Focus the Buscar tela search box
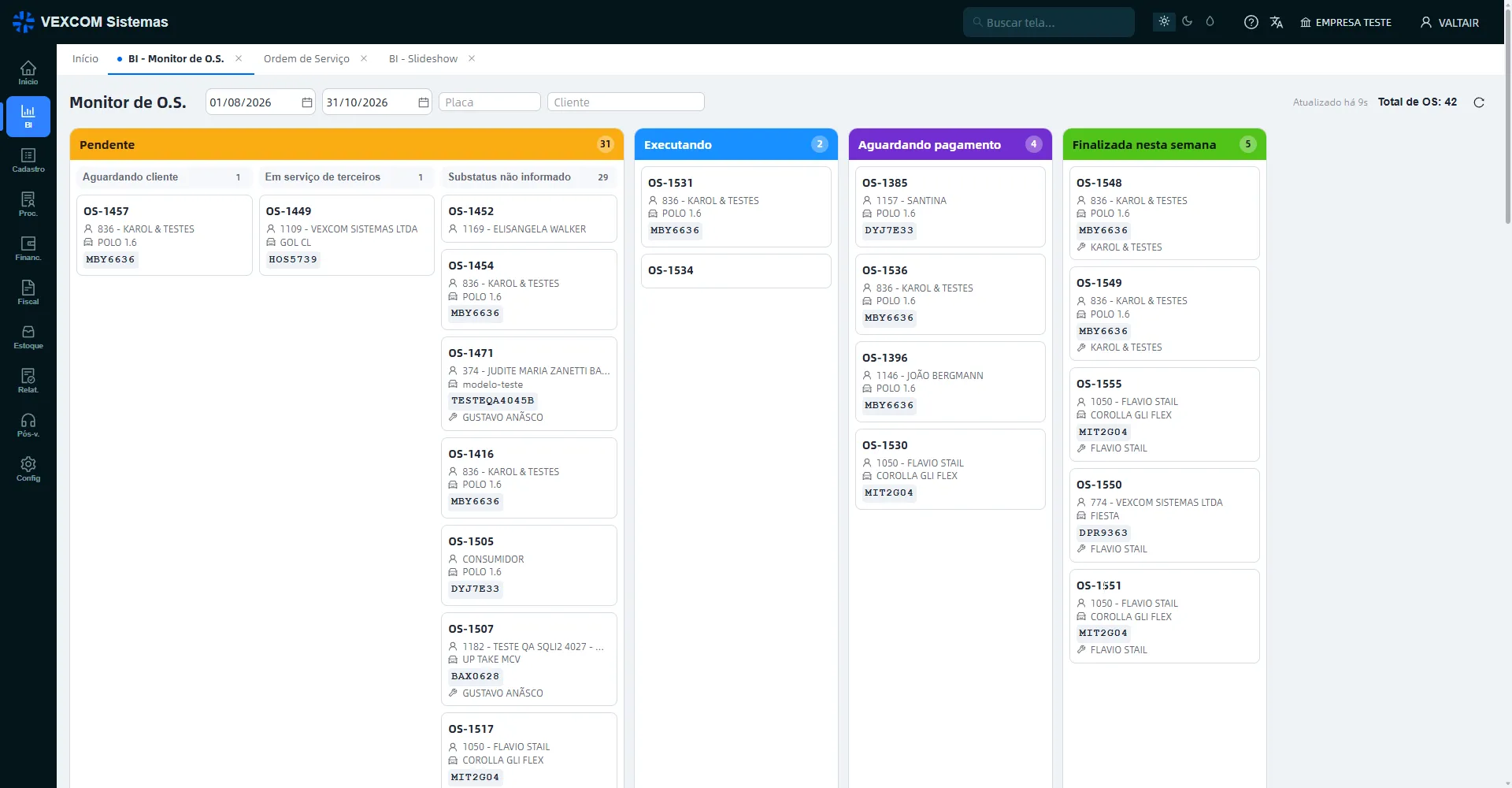Image resolution: width=1512 pixels, height=788 pixels. click(x=1049, y=22)
